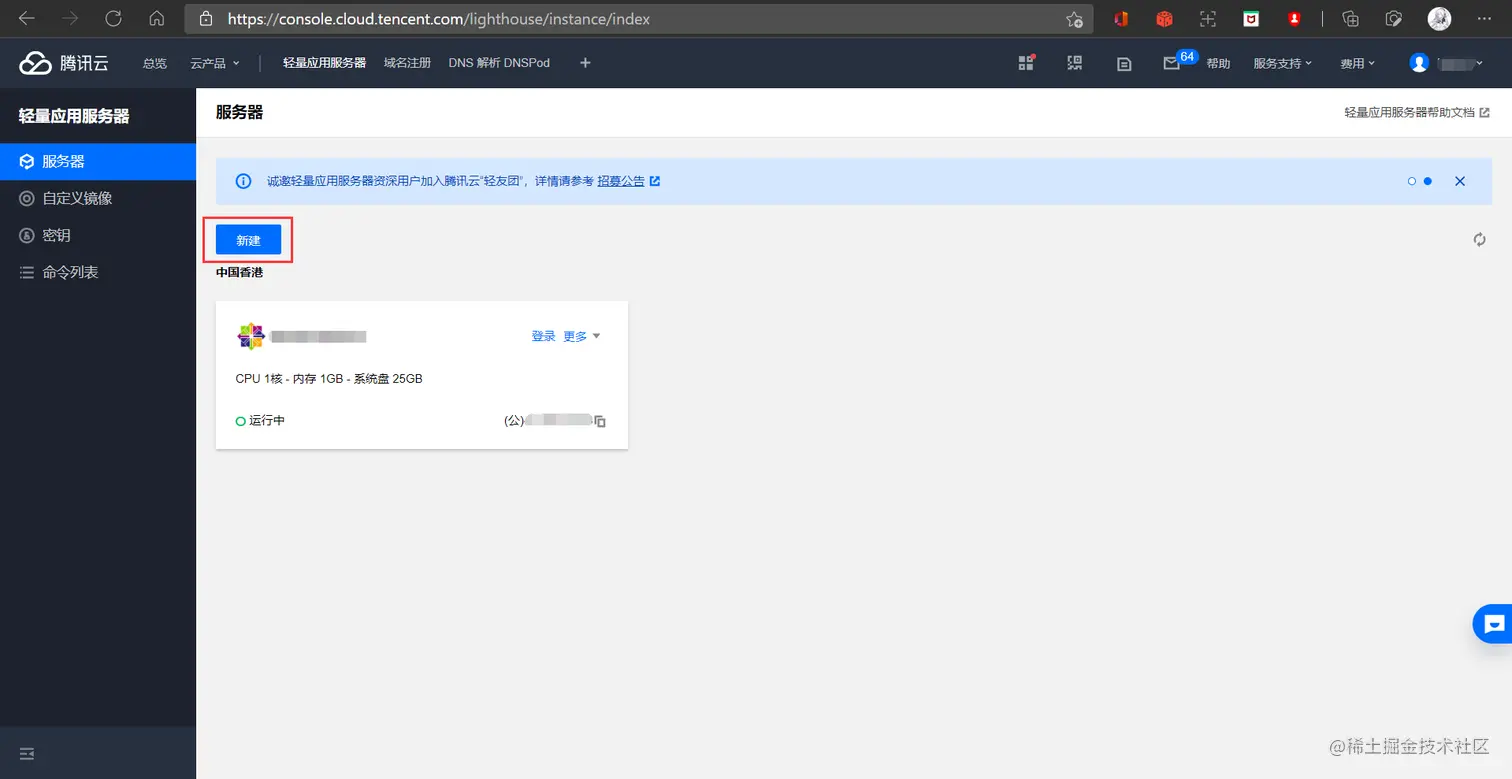
Task: Select second banner slide dot
Action: 1428,181
